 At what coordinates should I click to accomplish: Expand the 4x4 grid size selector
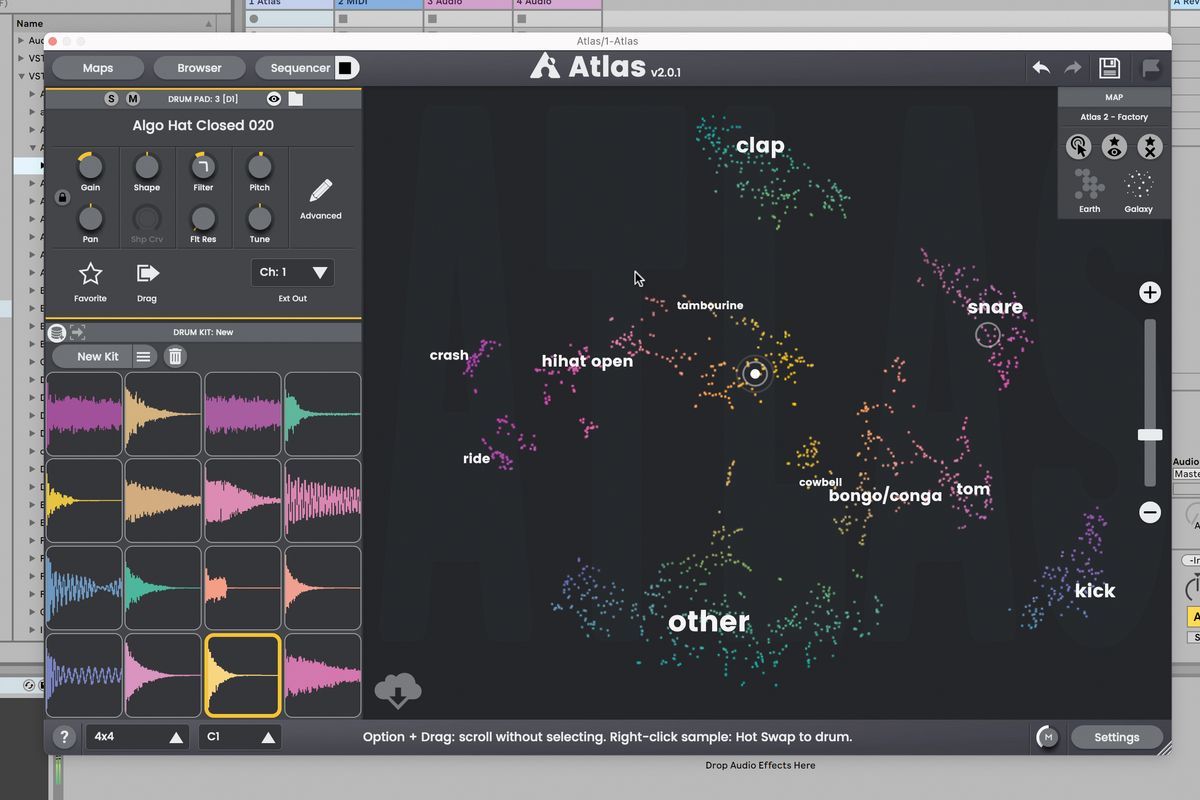(136, 736)
